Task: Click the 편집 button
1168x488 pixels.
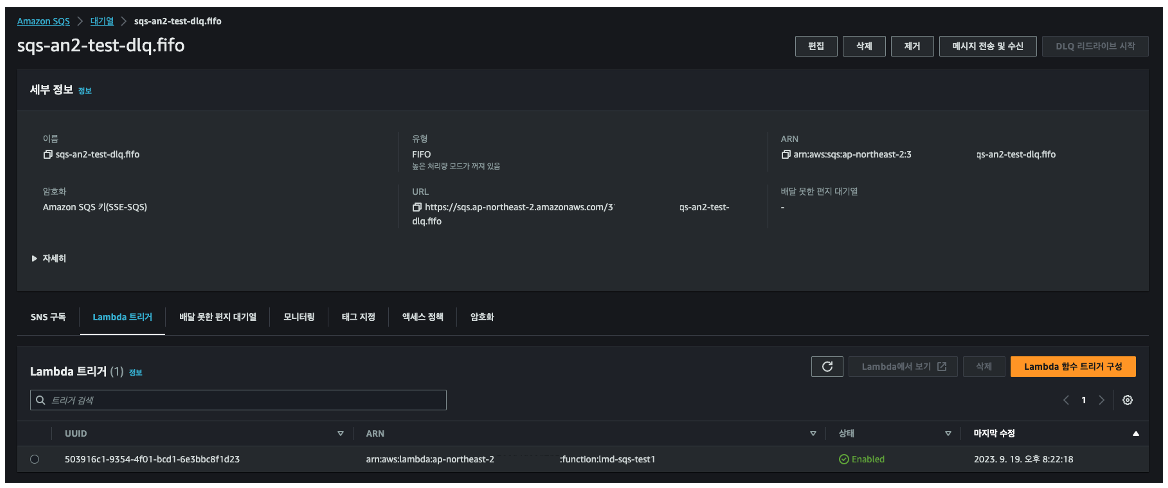Action: [816, 46]
